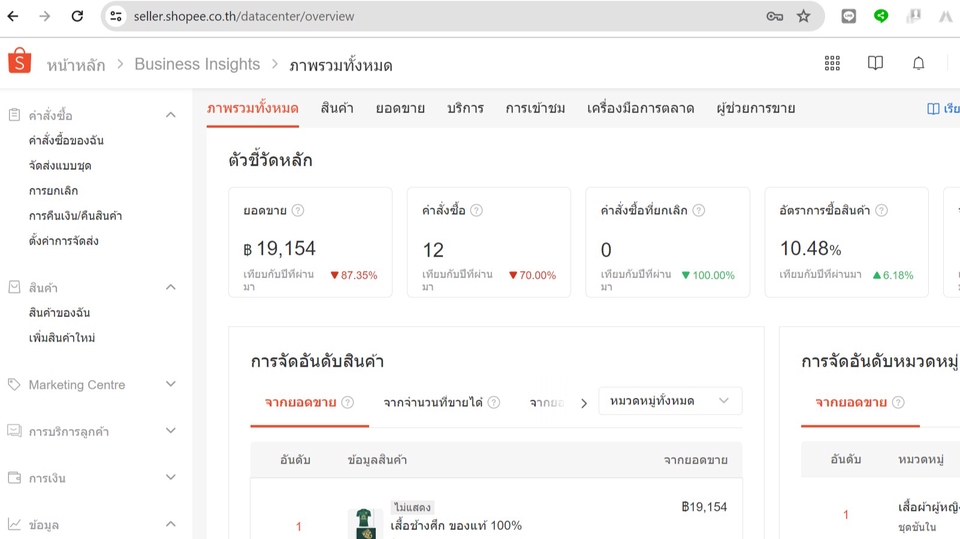Go back with browser back arrow
This screenshot has height=539, width=960.
(13, 17)
